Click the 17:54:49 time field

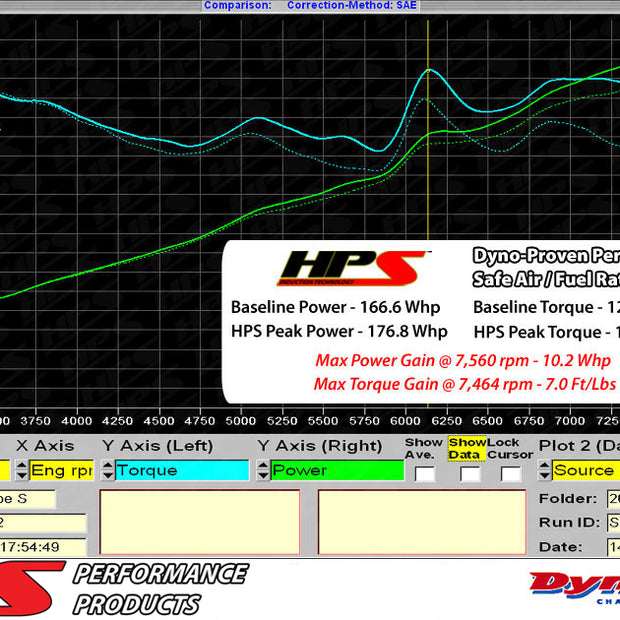tap(43, 547)
